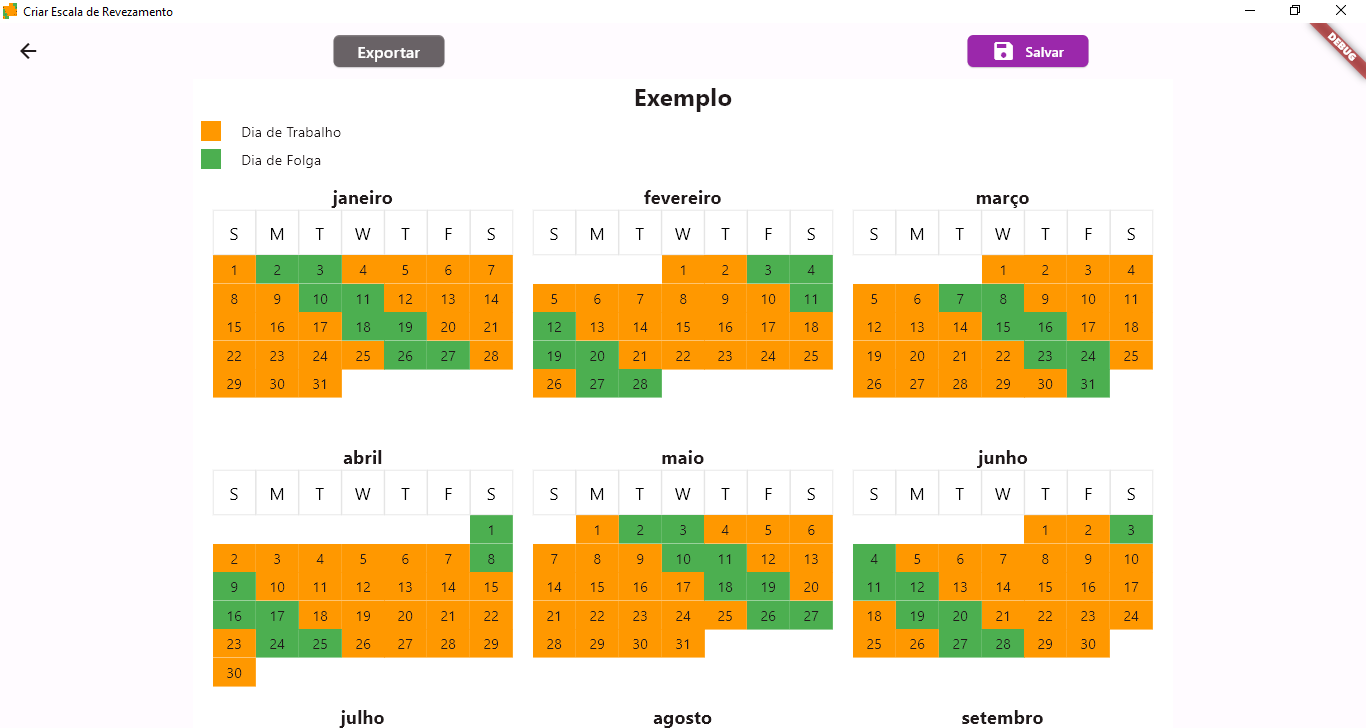Toggle January 2 day cell
This screenshot has height=728, width=1366.
coord(277,270)
